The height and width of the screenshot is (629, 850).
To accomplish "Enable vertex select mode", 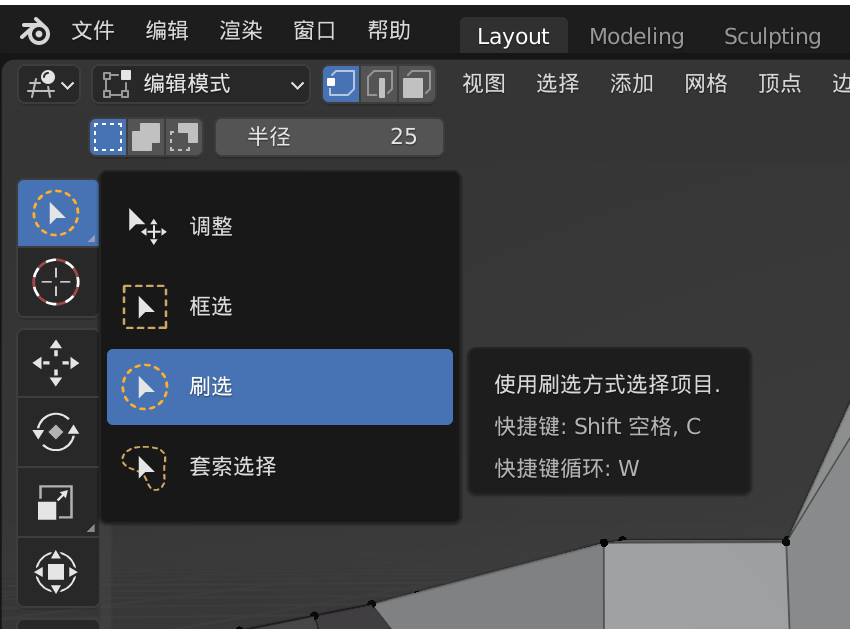I will (341, 85).
